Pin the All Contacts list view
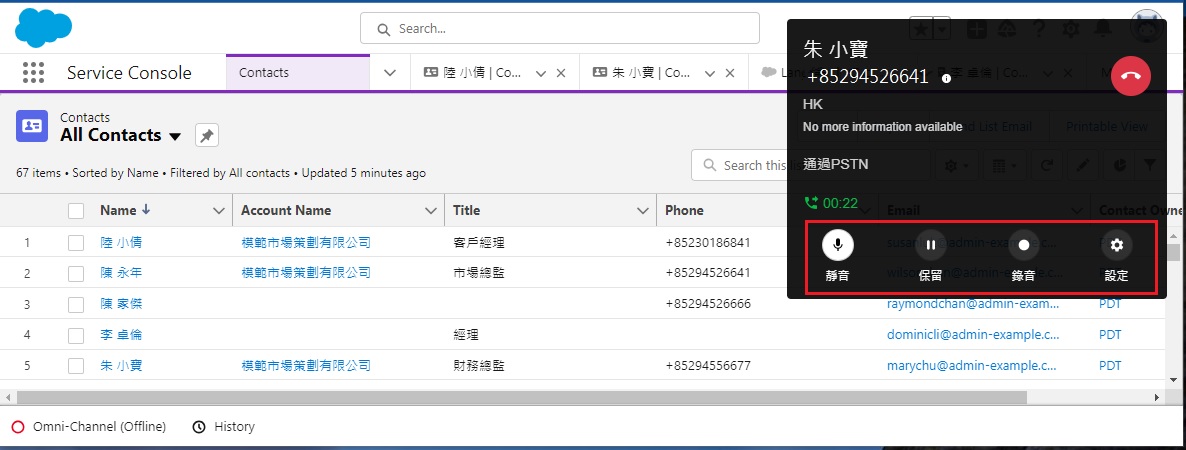 pyautogui.click(x=206, y=135)
